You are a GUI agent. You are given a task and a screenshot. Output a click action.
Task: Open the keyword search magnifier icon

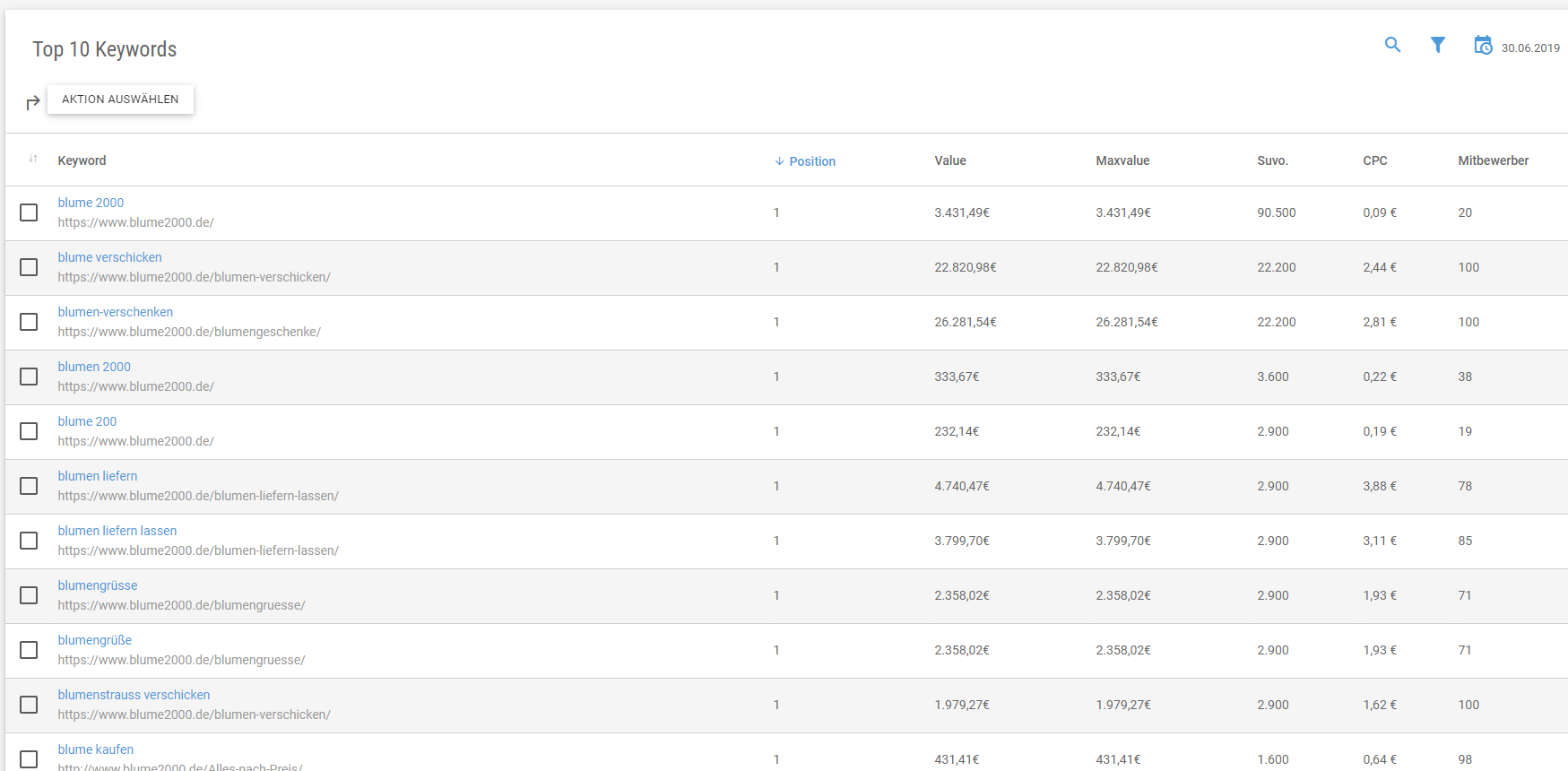[1392, 45]
